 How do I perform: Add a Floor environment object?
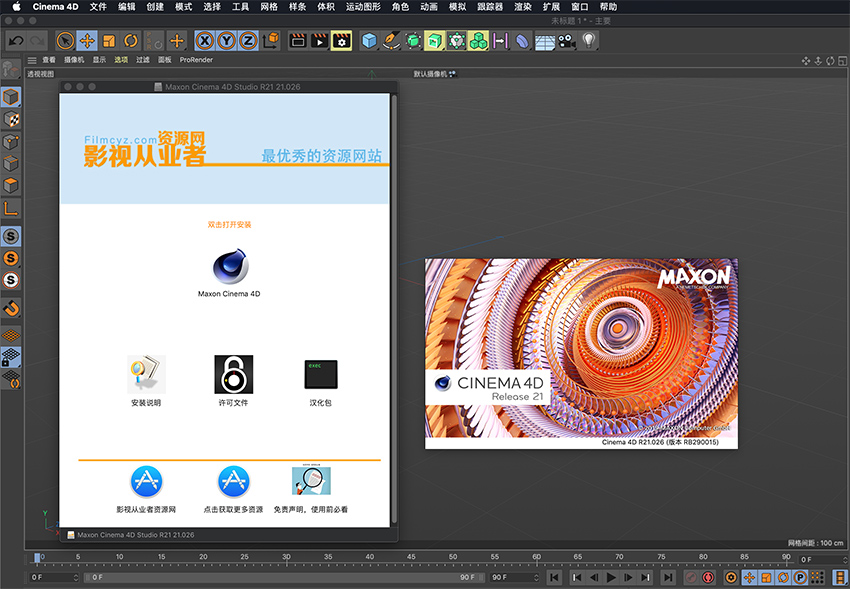click(x=545, y=41)
